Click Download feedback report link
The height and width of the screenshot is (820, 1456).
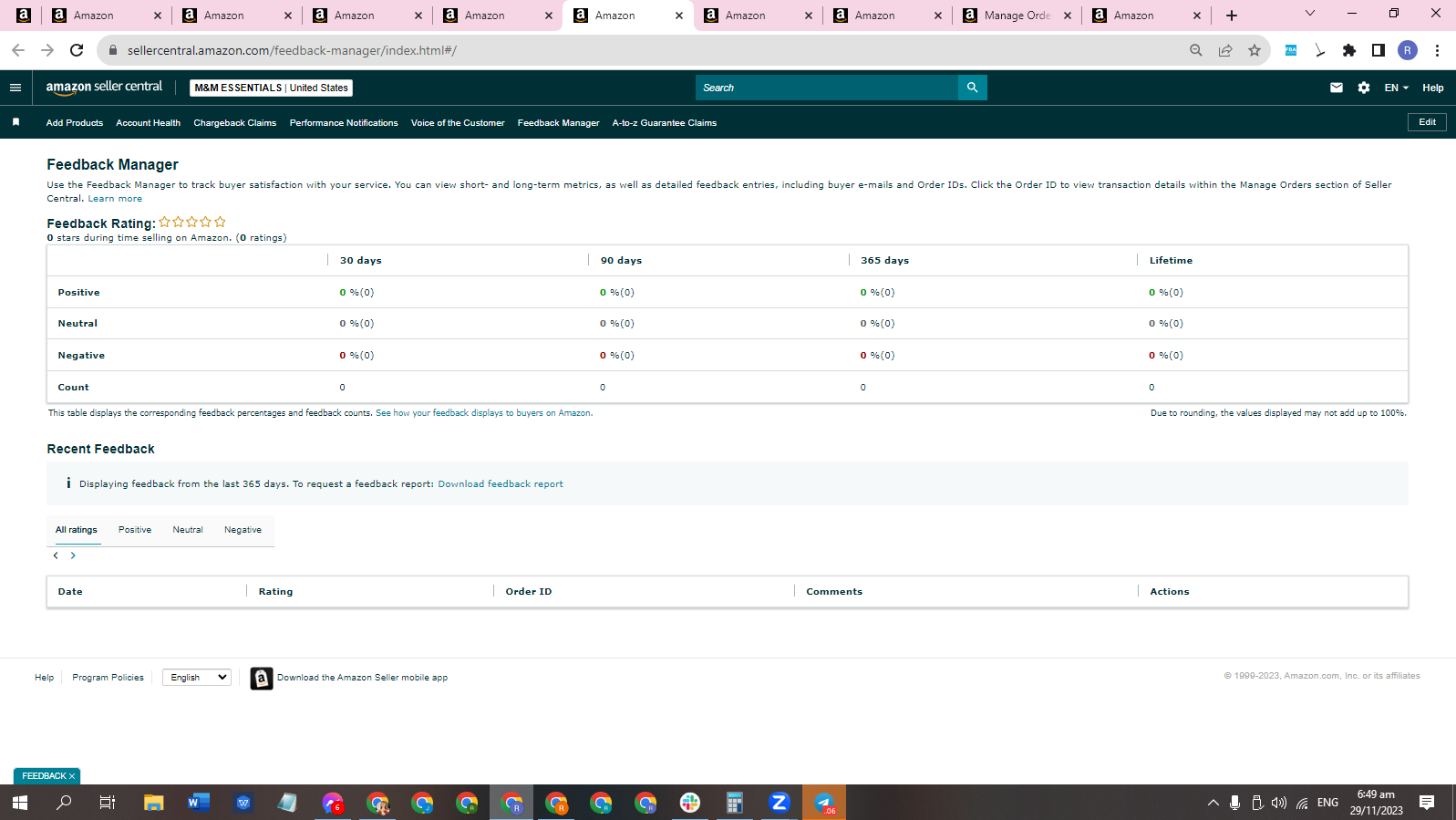click(x=501, y=484)
